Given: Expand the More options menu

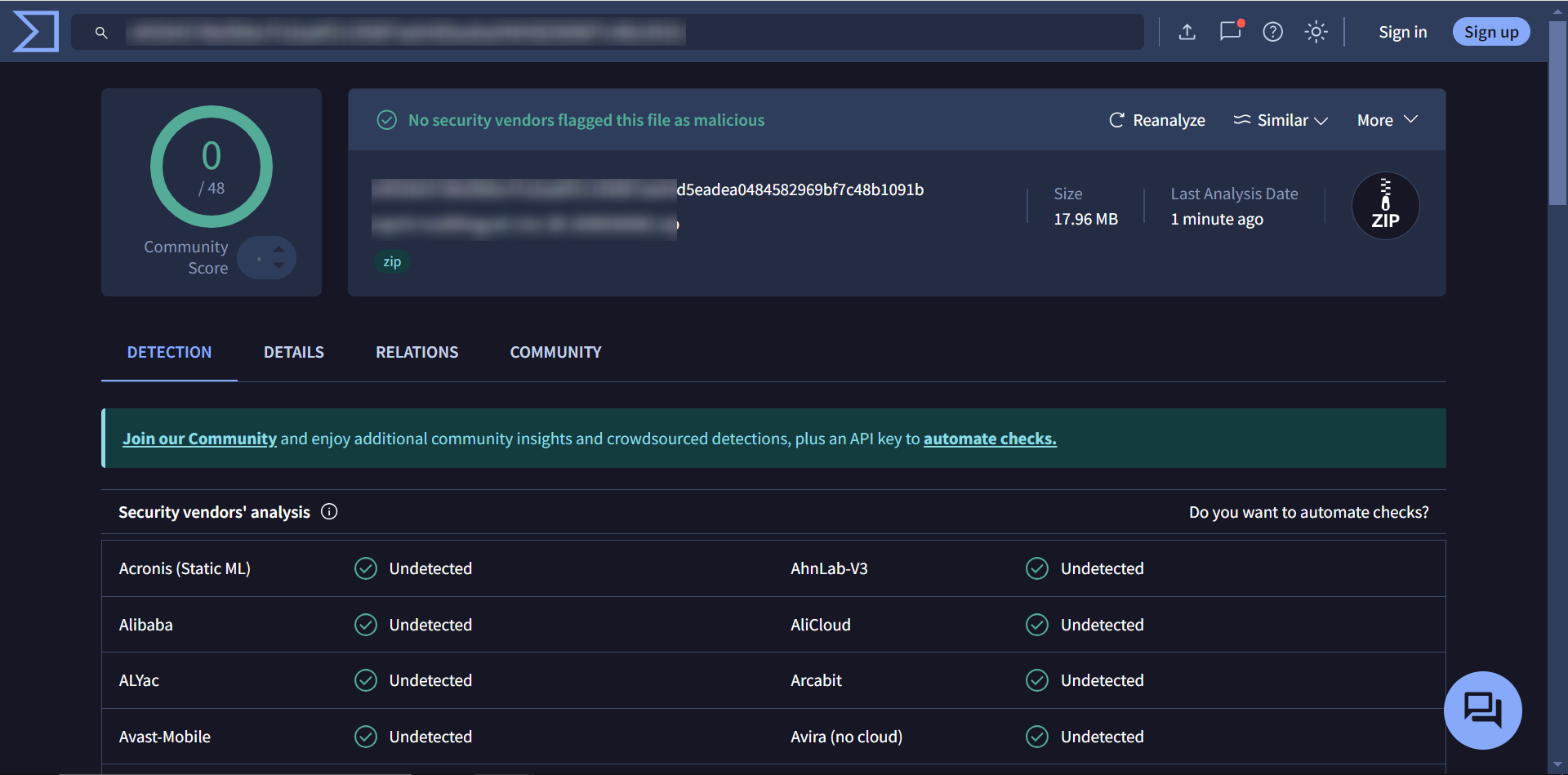Looking at the screenshot, I should pyautogui.click(x=1386, y=120).
